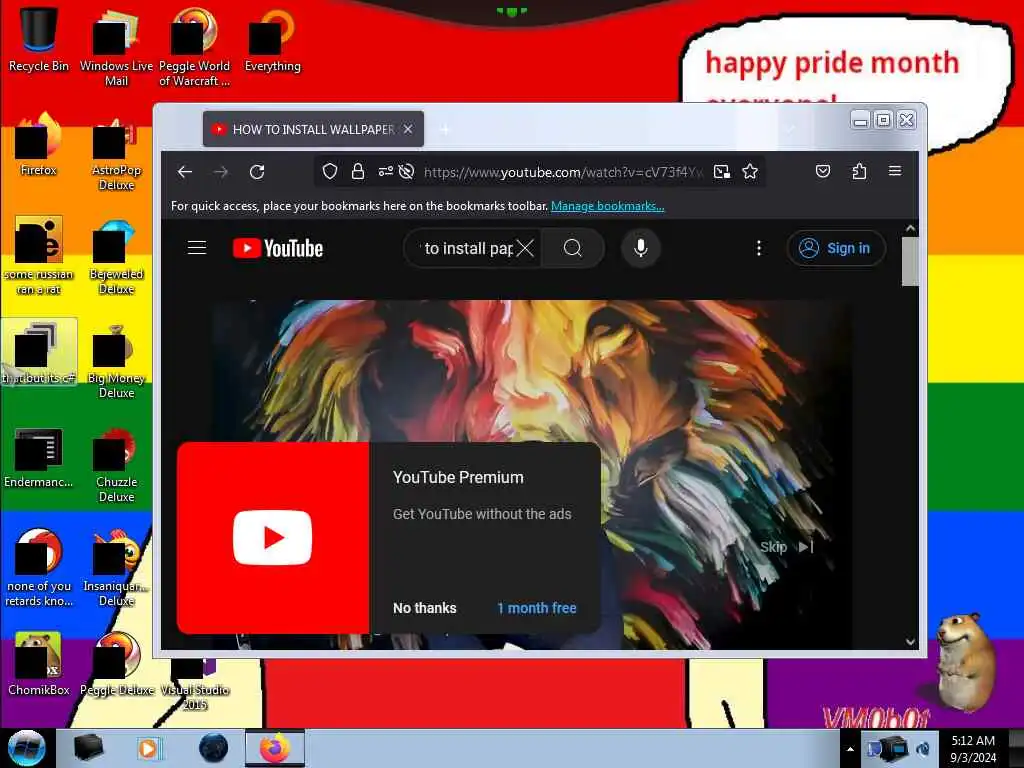Click scrollbar down arrow in Firefox
Viewport: 1024px width, 768px height.
point(910,642)
